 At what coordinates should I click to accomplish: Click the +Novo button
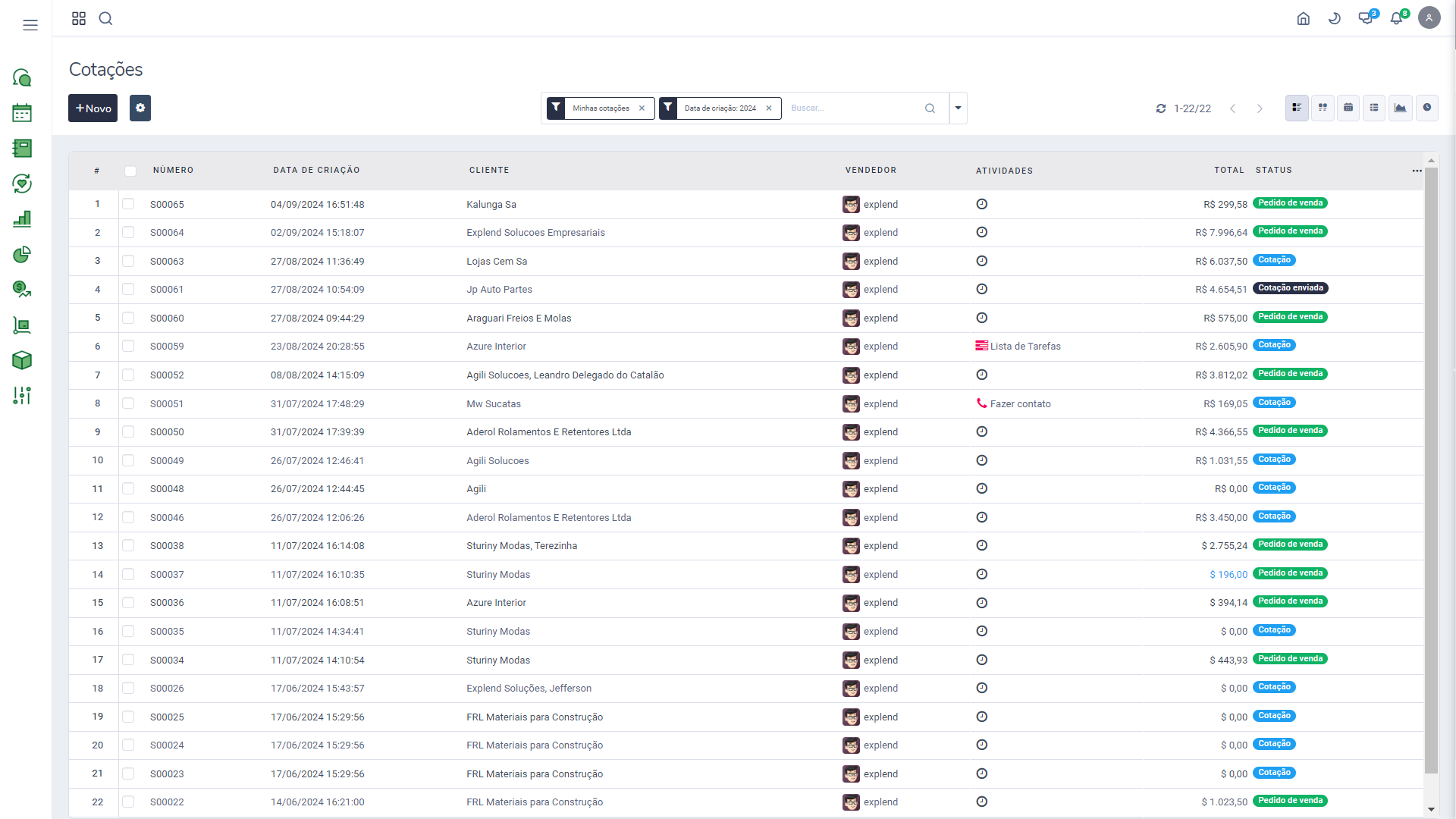click(x=93, y=108)
